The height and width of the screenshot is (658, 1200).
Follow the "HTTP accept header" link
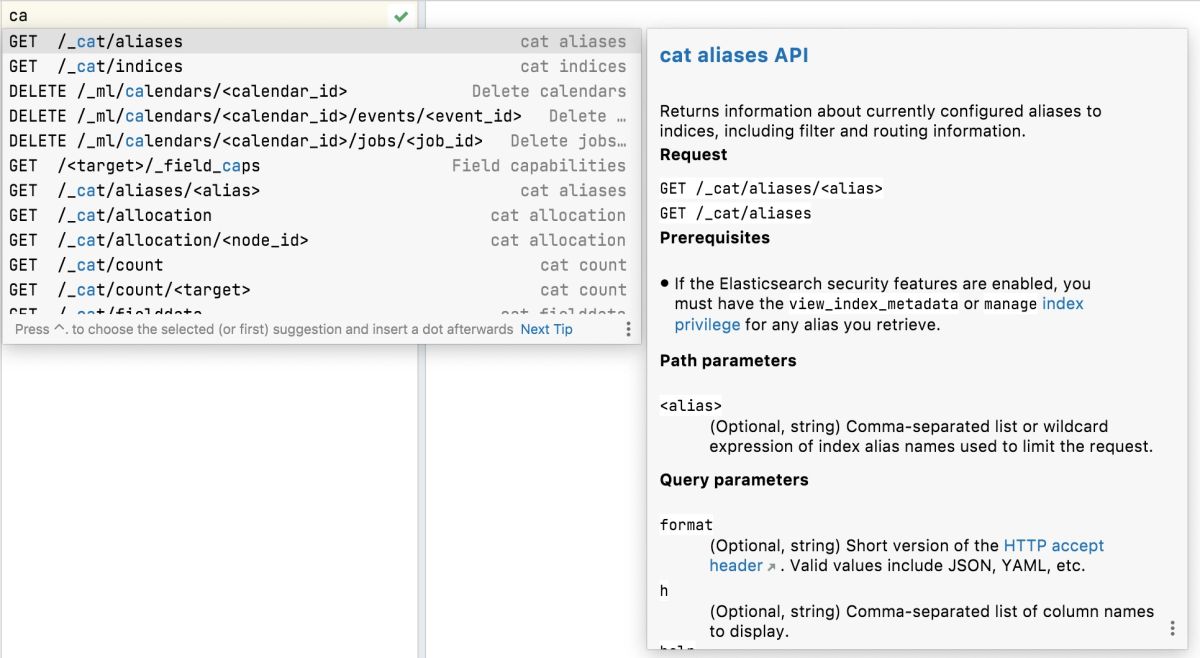tap(1053, 546)
